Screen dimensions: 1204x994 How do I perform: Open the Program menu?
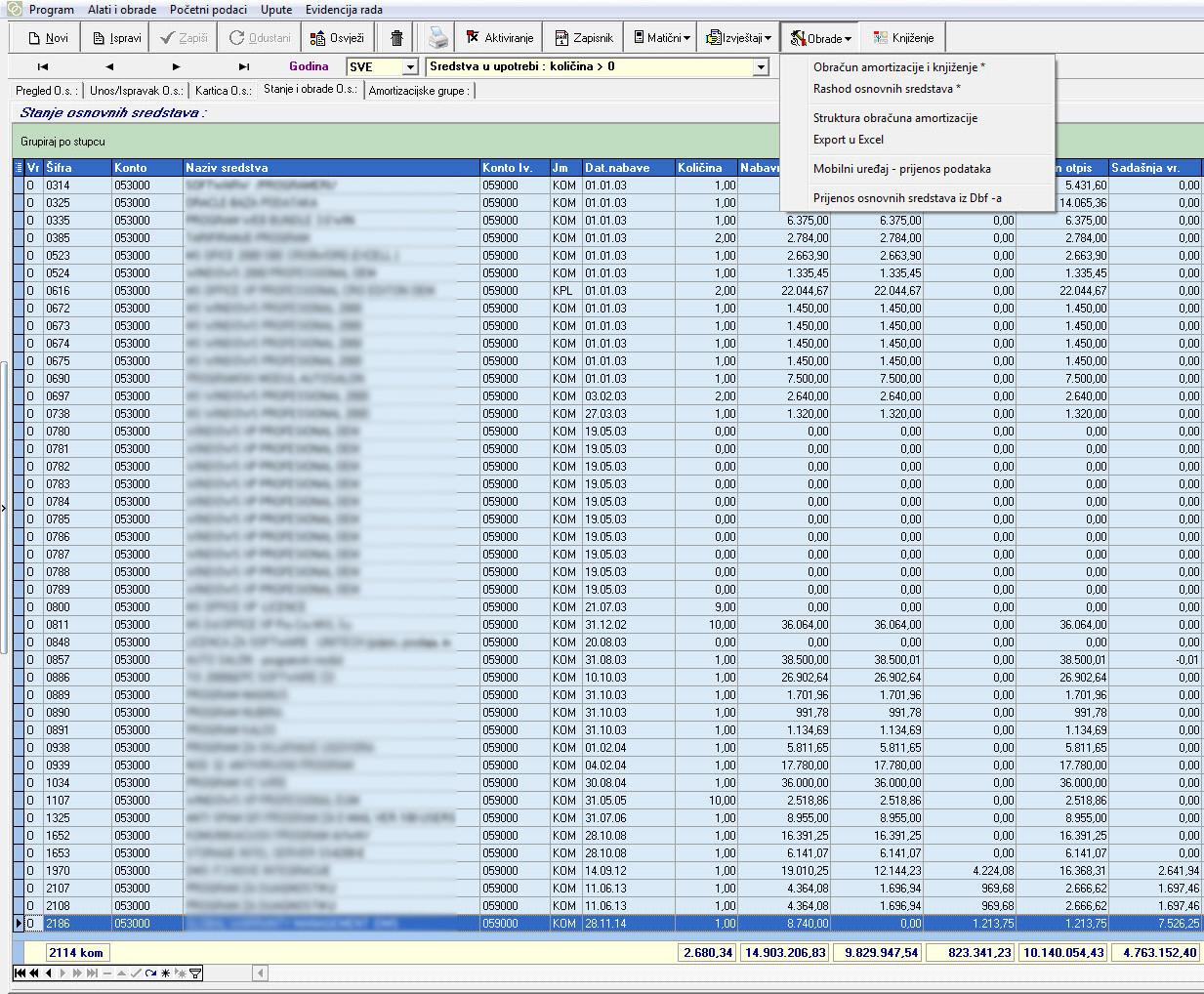51,10
